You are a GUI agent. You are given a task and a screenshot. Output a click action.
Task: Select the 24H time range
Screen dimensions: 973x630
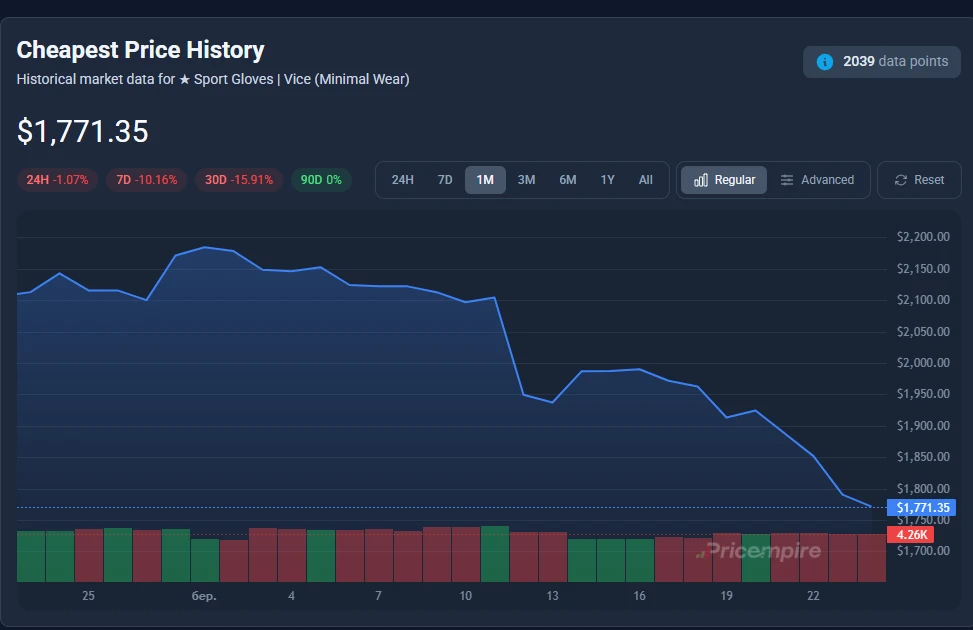tap(402, 180)
